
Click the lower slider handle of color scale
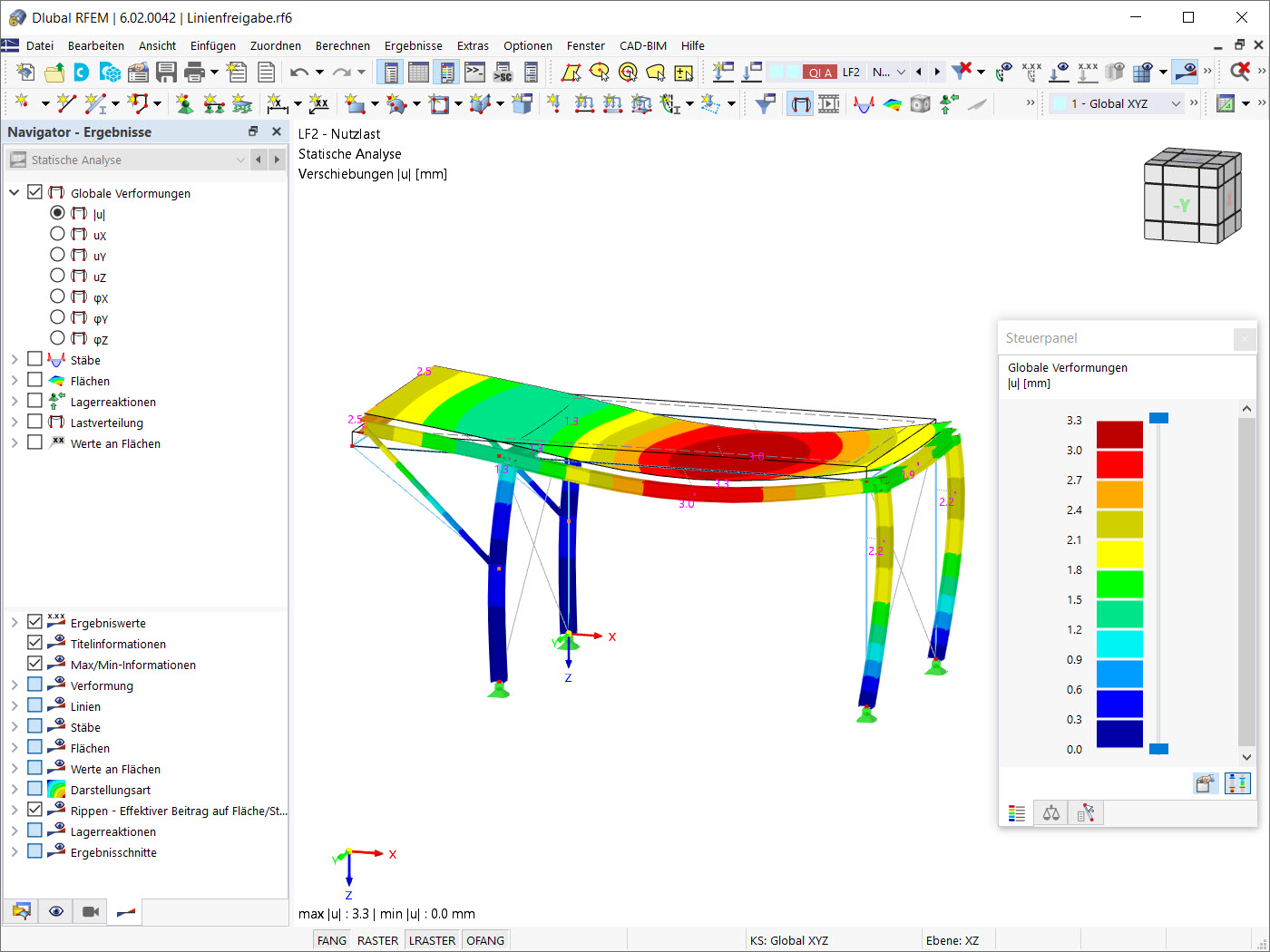tap(1158, 749)
